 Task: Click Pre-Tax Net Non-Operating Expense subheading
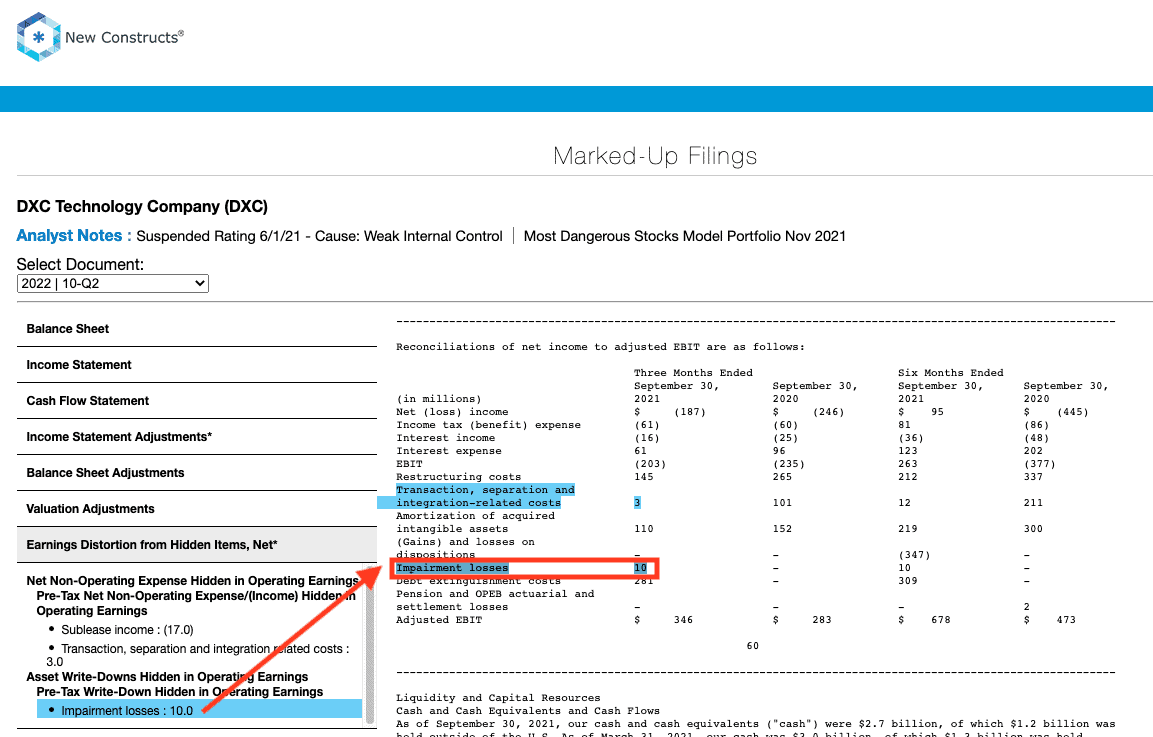tap(196, 603)
